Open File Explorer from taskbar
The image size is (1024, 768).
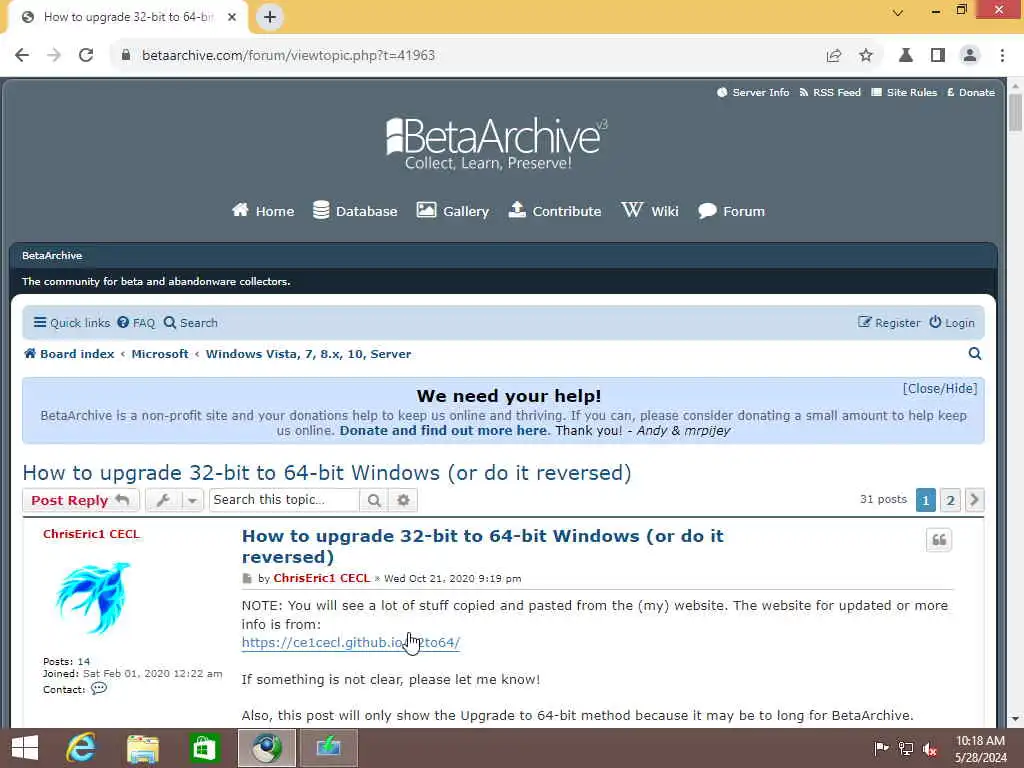click(x=143, y=748)
